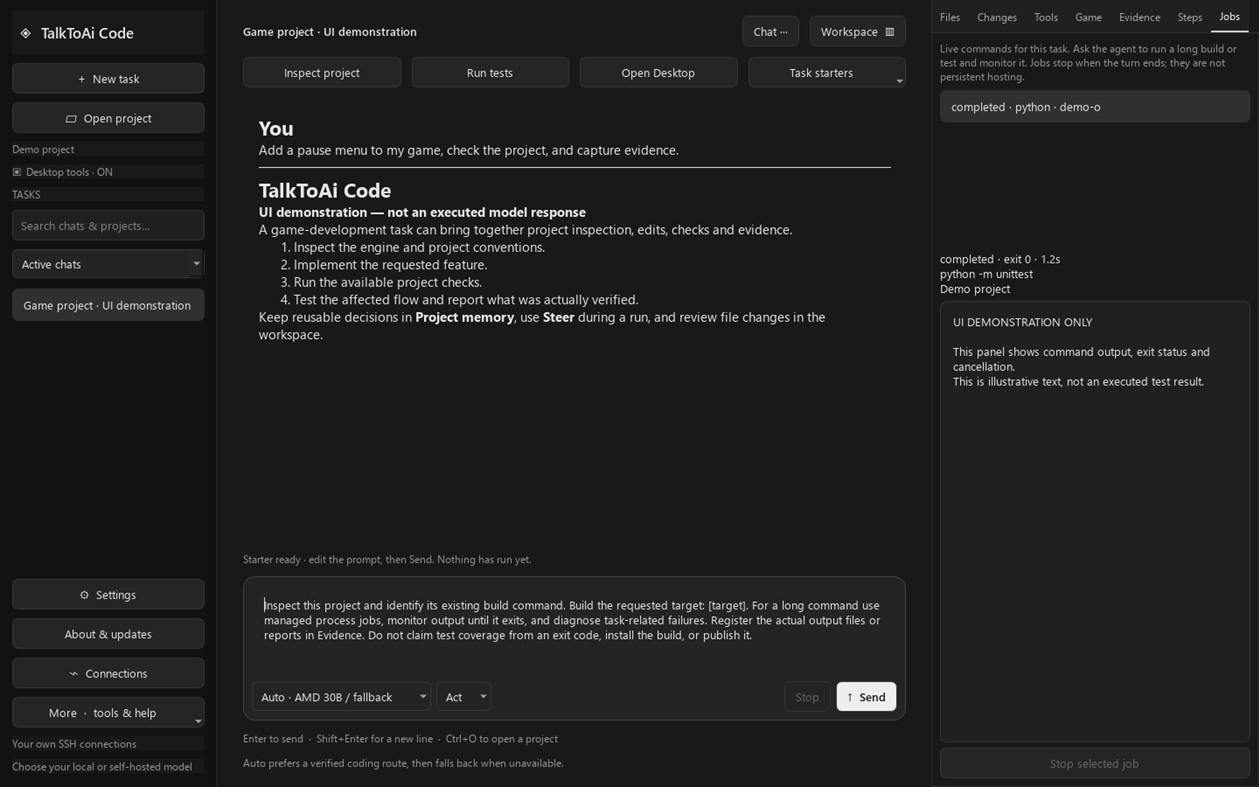1259x787 pixels.
Task: Expand the Active chats dropdown
Action: (108, 264)
